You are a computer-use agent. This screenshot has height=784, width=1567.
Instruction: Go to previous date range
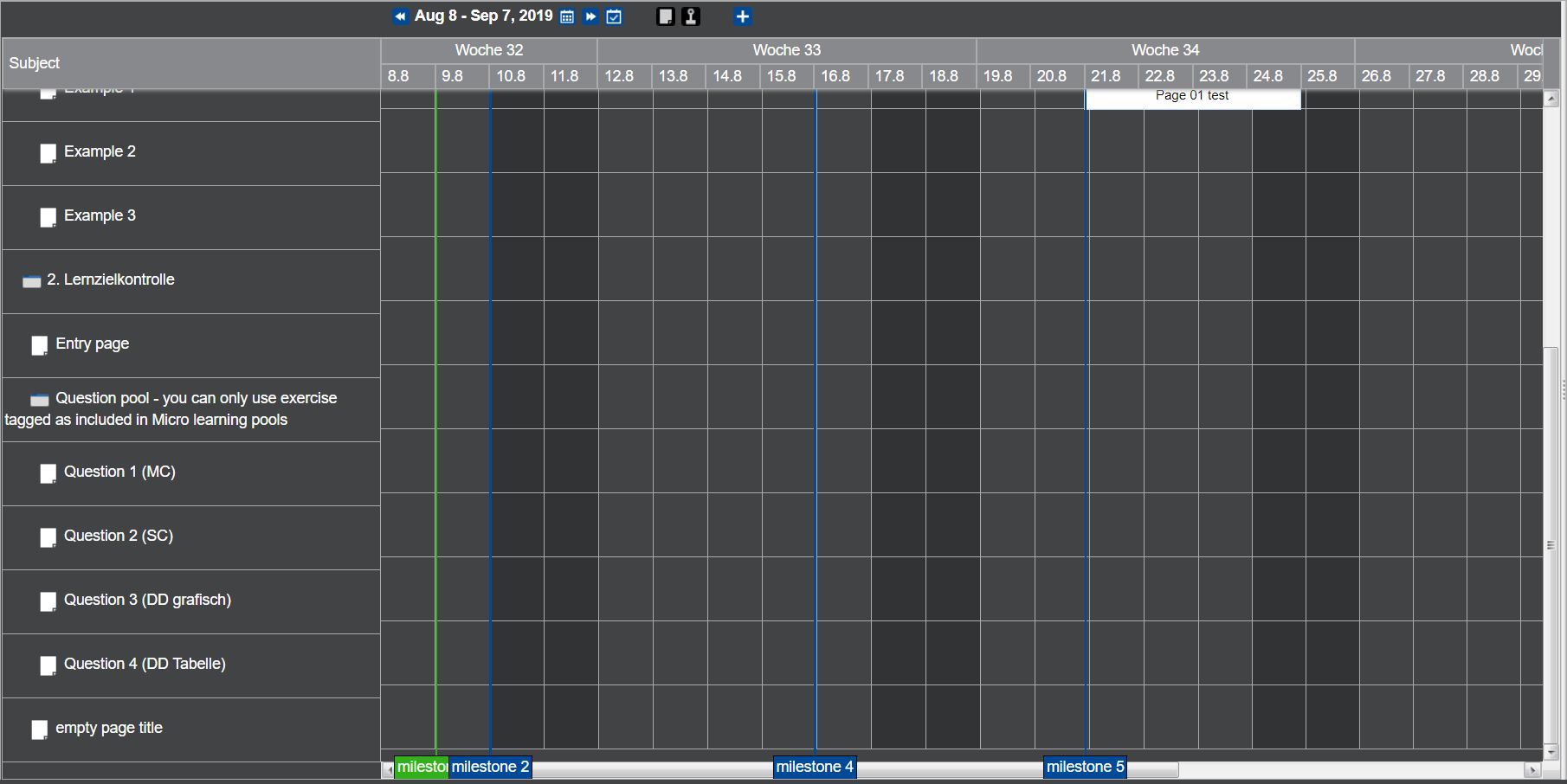pos(400,16)
